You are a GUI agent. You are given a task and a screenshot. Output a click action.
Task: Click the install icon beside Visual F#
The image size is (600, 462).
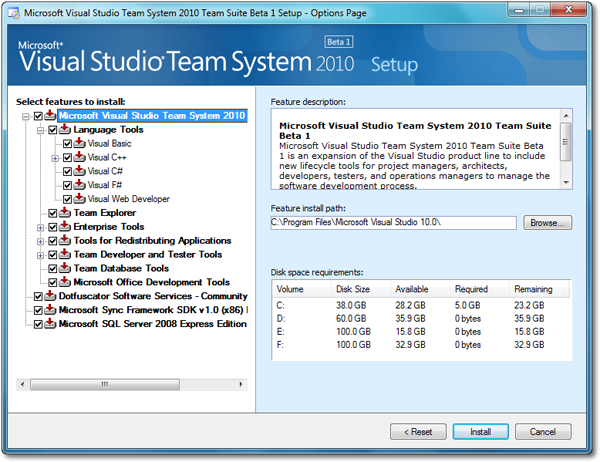tap(80, 184)
